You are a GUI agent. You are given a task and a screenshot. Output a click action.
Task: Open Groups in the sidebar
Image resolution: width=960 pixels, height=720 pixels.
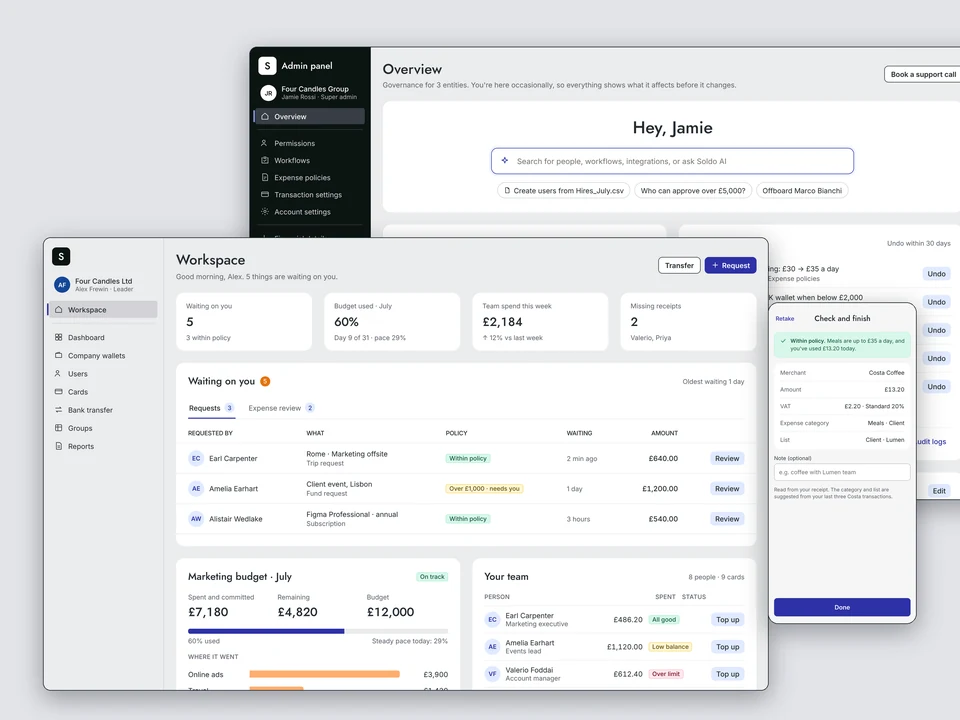click(x=80, y=428)
